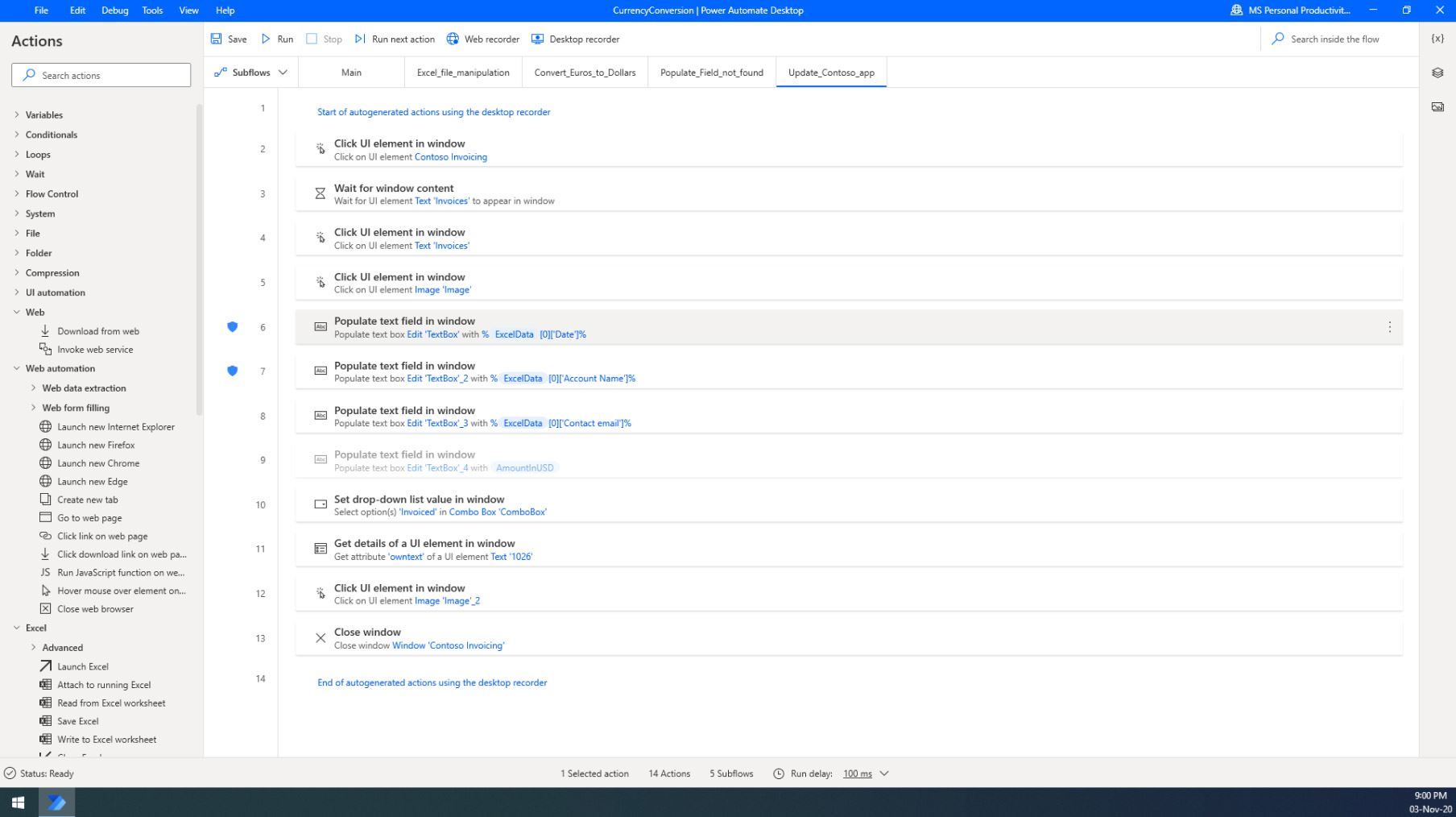The width and height of the screenshot is (1456, 817).
Task: Click the ExcelData variable in action 8
Action: click(x=523, y=423)
